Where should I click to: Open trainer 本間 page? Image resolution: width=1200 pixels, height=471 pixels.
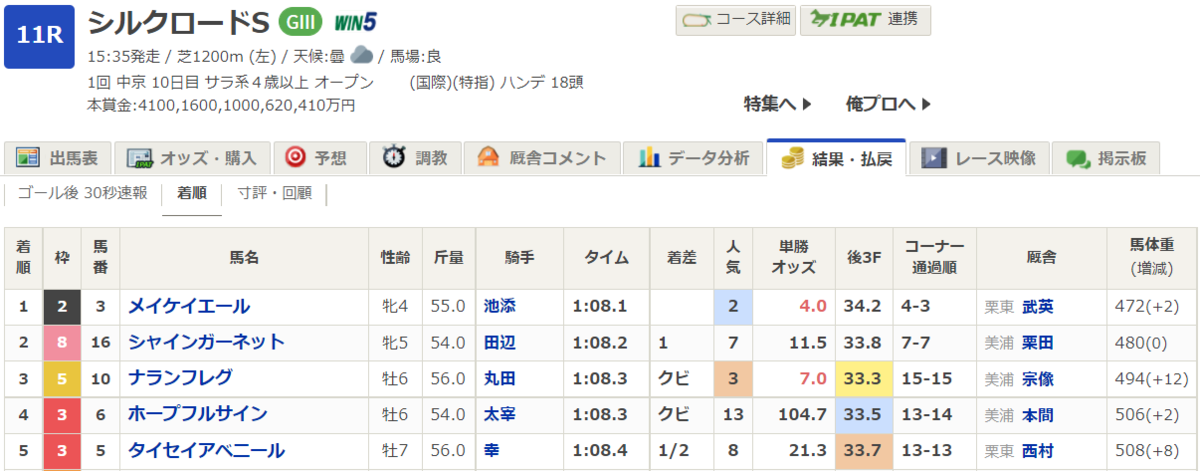click(x=1039, y=414)
